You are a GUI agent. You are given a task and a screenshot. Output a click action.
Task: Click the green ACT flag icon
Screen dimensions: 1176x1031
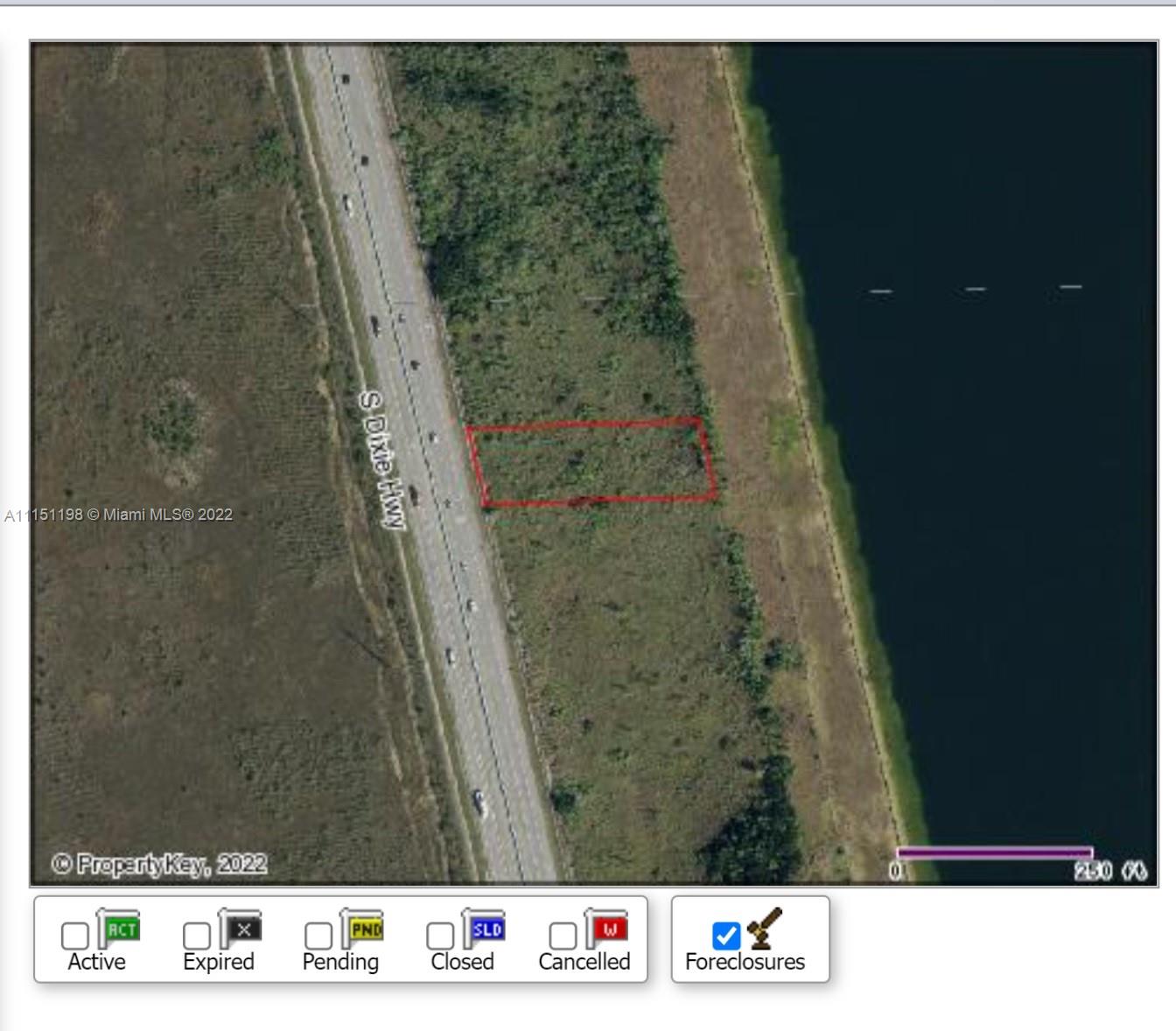[x=119, y=929]
